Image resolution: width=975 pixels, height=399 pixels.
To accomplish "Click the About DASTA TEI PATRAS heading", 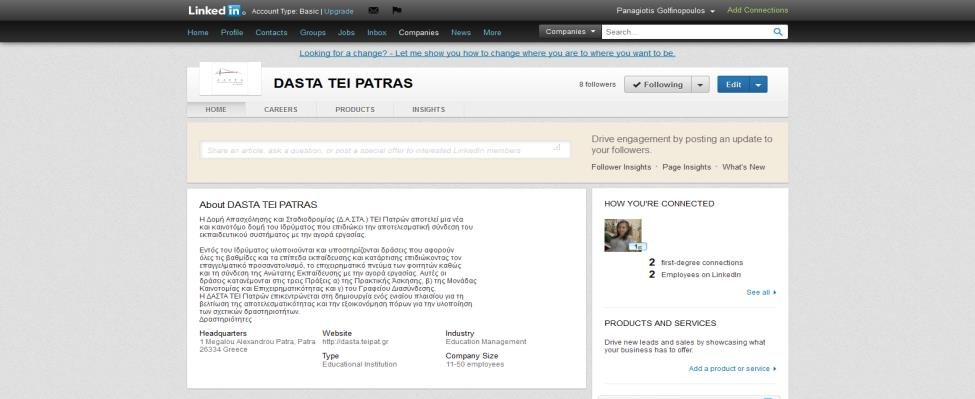I will pos(258,204).
